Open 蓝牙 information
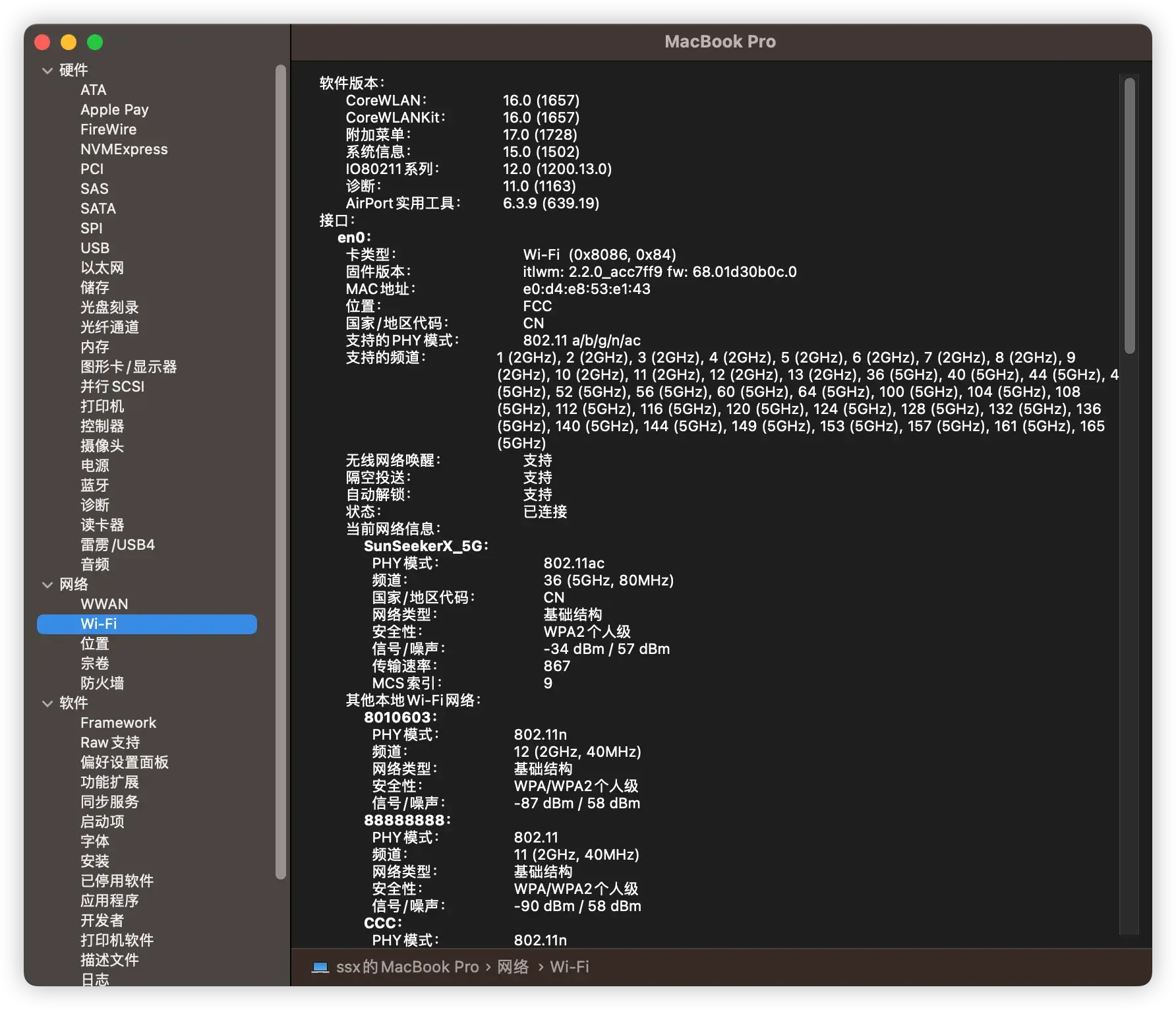 coord(95,486)
